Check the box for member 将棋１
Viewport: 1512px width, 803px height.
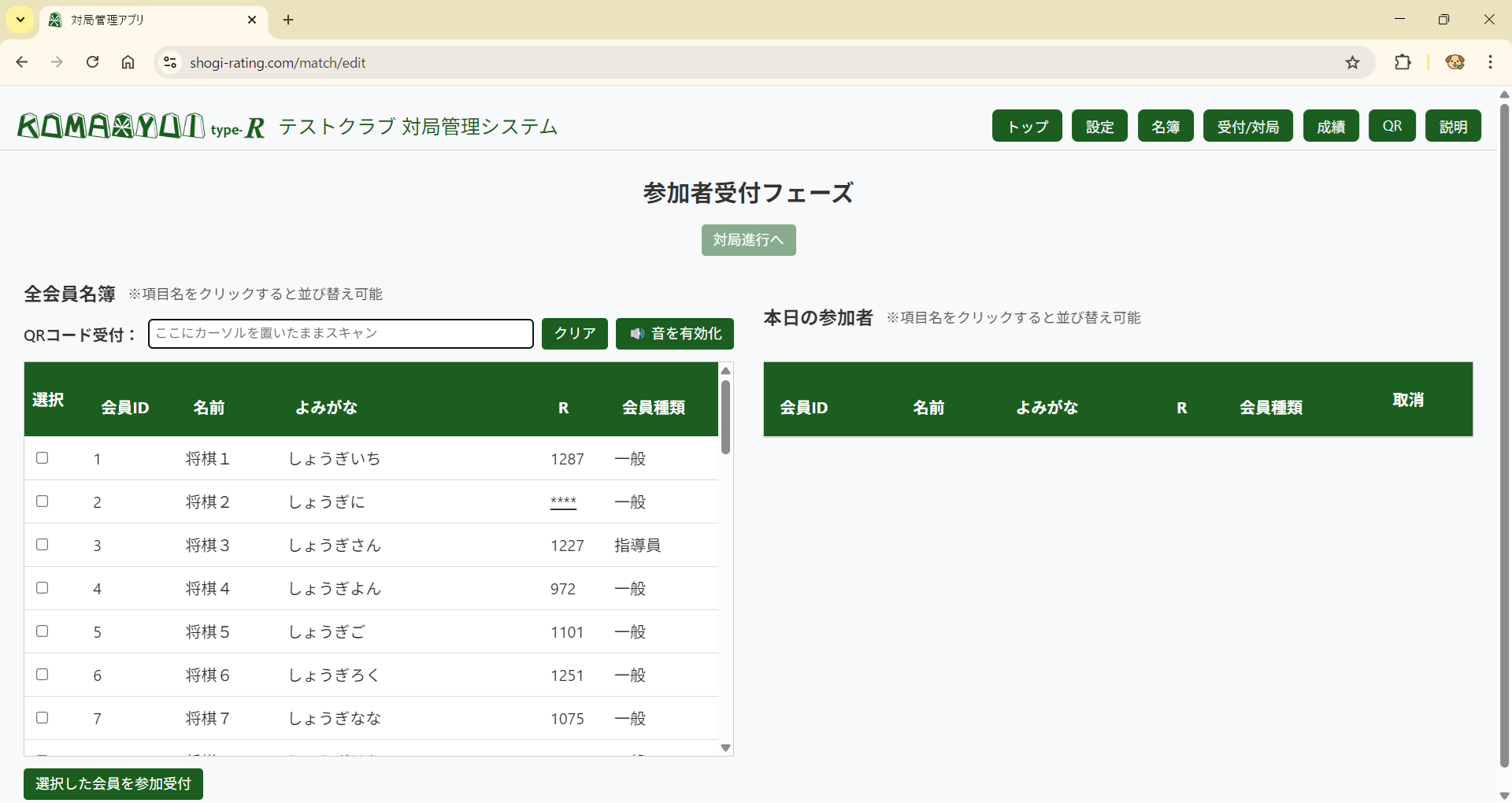[x=43, y=458]
